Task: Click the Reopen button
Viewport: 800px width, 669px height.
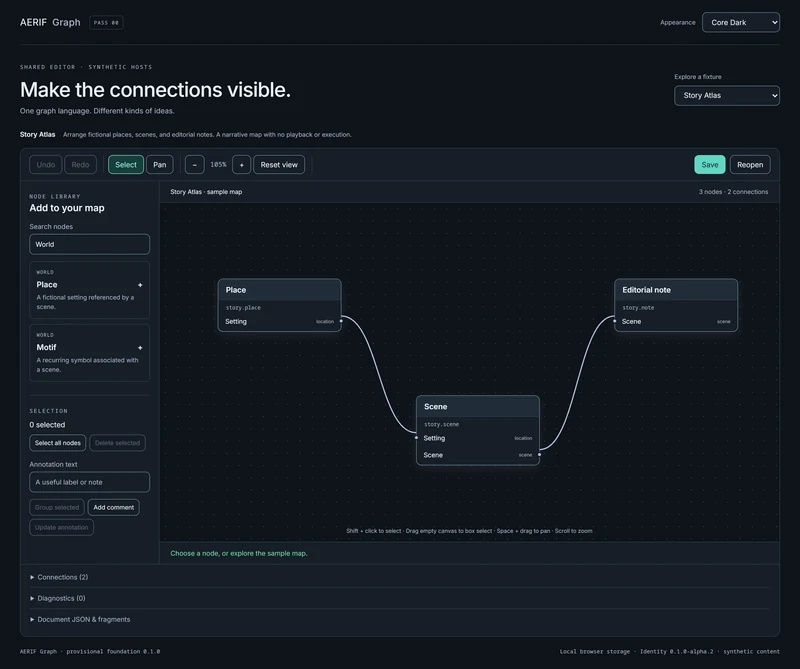Action: click(x=750, y=165)
